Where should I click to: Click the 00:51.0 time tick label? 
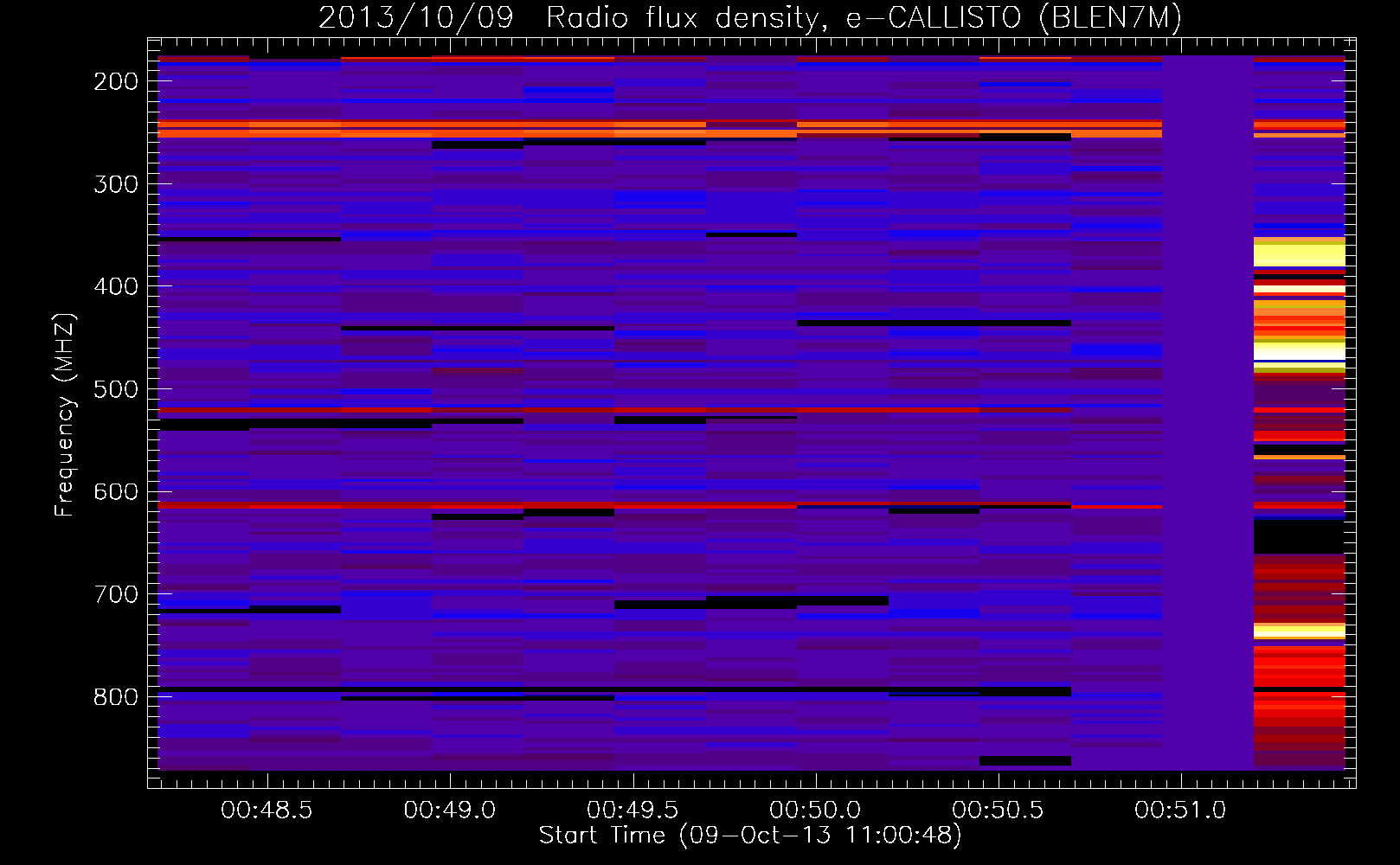pyautogui.click(x=1180, y=810)
